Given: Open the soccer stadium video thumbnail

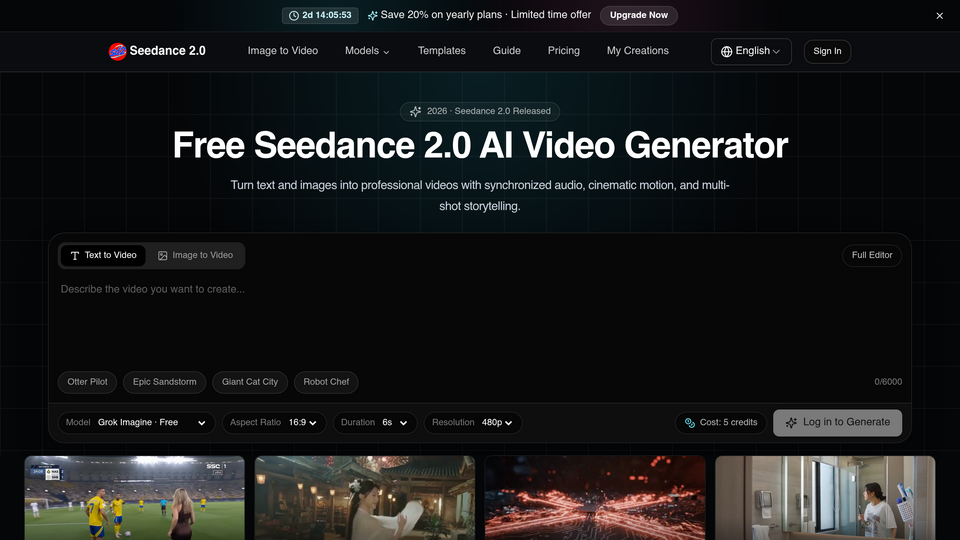Looking at the screenshot, I should pos(135,498).
